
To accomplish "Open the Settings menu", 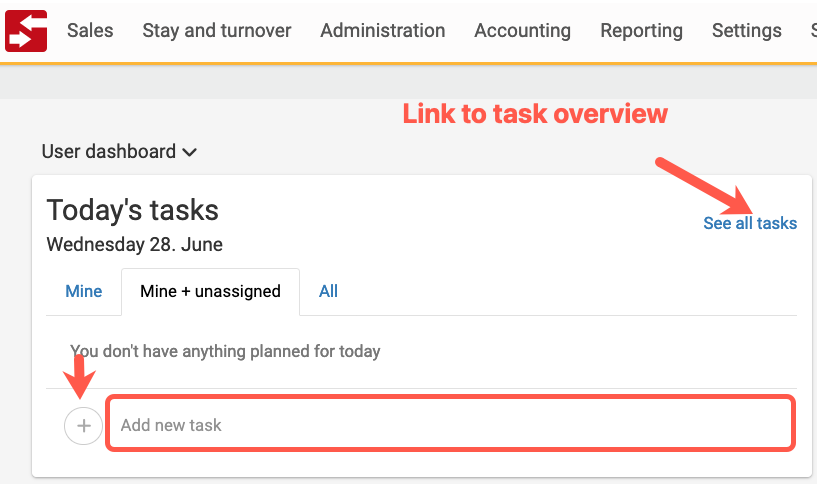I will (747, 30).
